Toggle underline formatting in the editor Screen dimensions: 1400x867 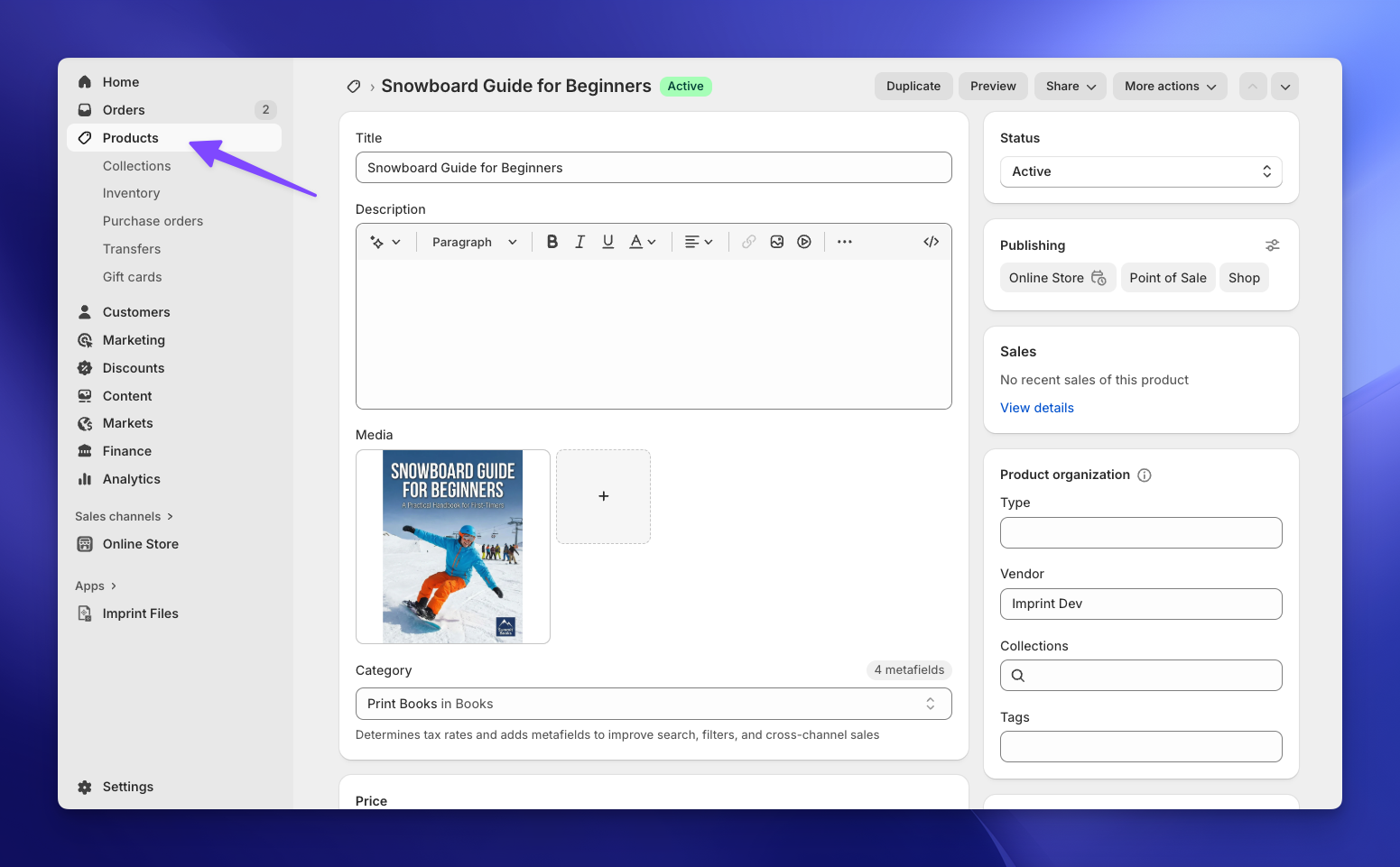[x=607, y=241]
